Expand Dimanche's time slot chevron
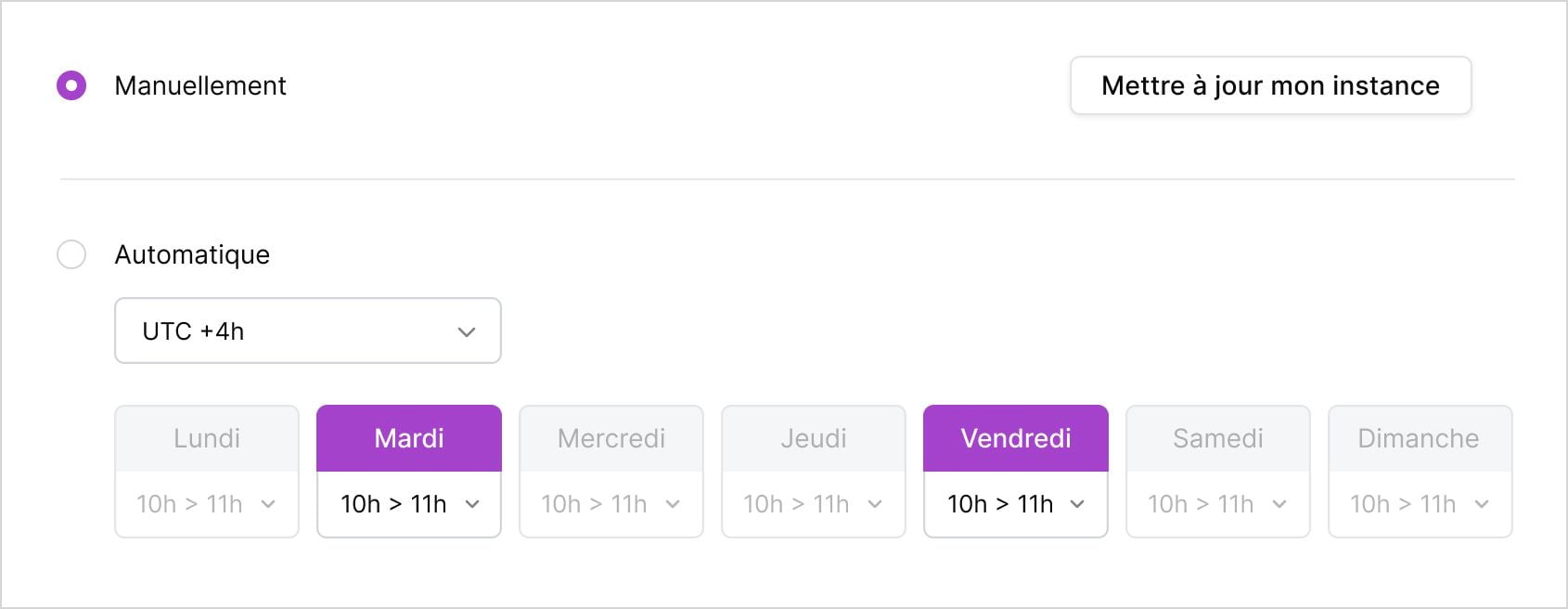The width and height of the screenshot is (1568, 609). (x=1482, y=504)
